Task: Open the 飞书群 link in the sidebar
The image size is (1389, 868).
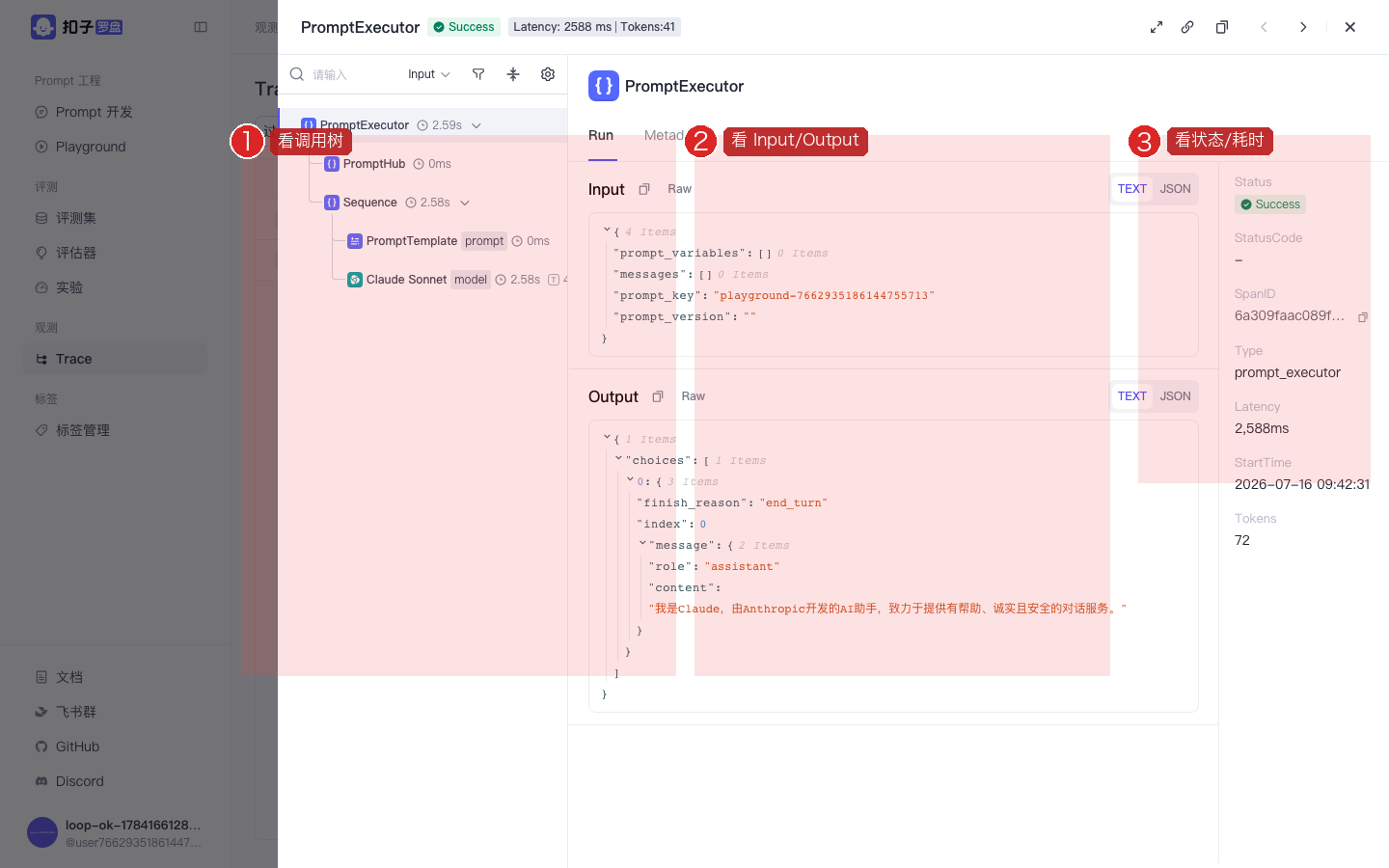Action: [x=116, y=712]
